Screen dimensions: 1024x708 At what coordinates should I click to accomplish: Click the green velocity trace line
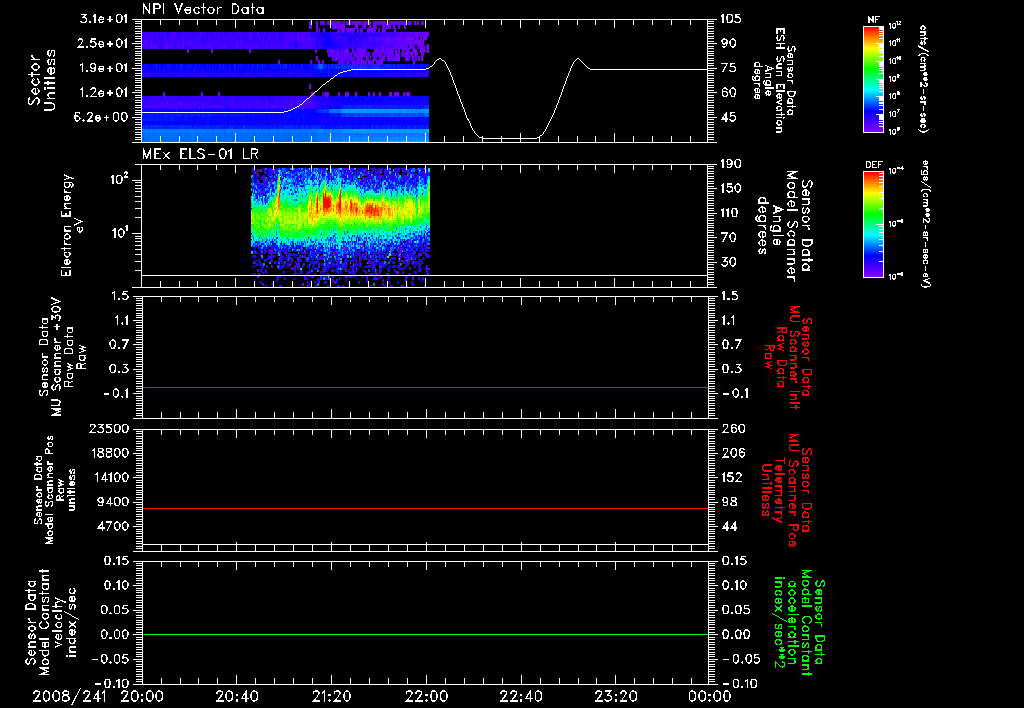425,634
